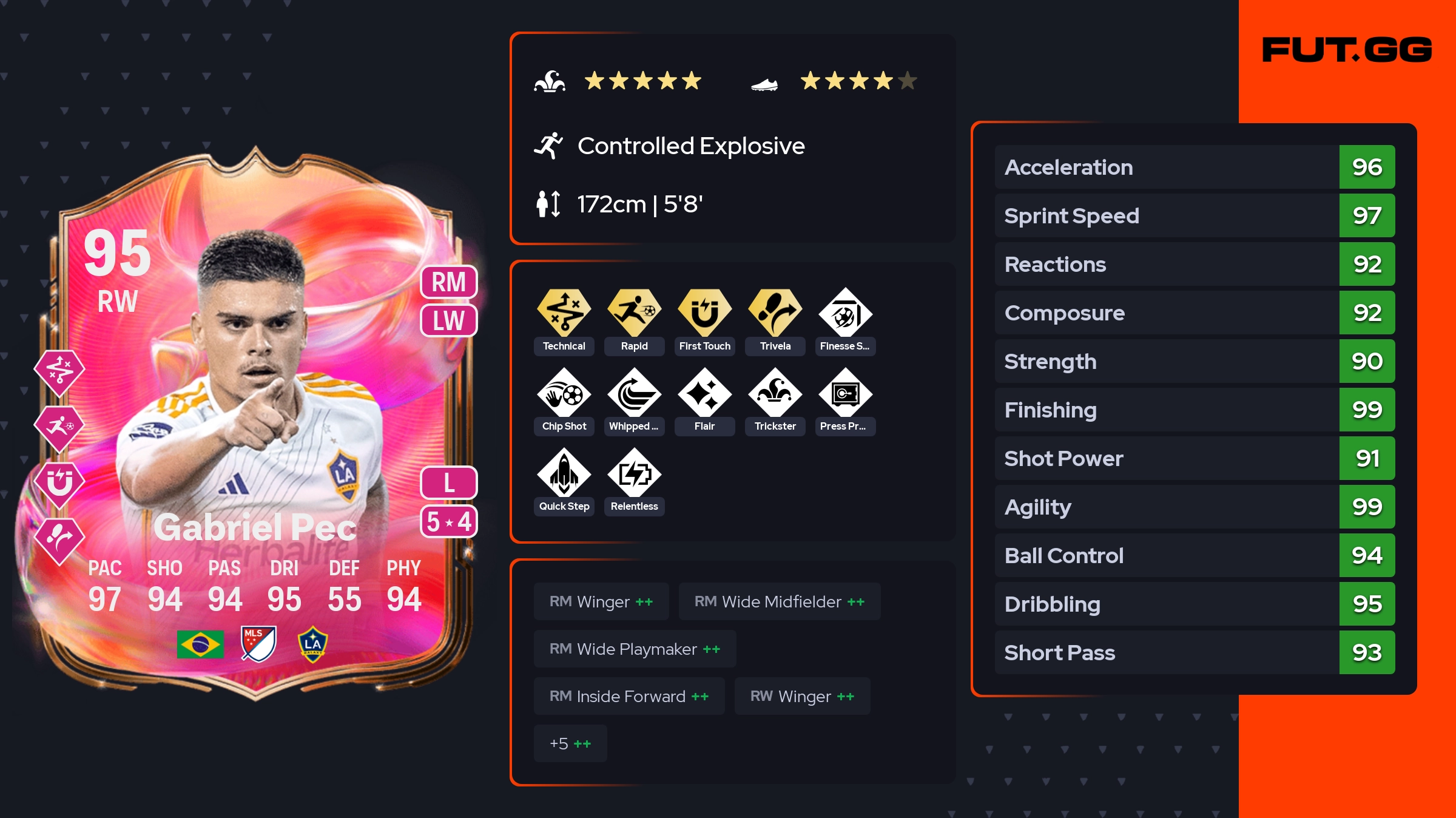Click the LW alternate position badge
1456x818 pixels.
pos(449,320)
